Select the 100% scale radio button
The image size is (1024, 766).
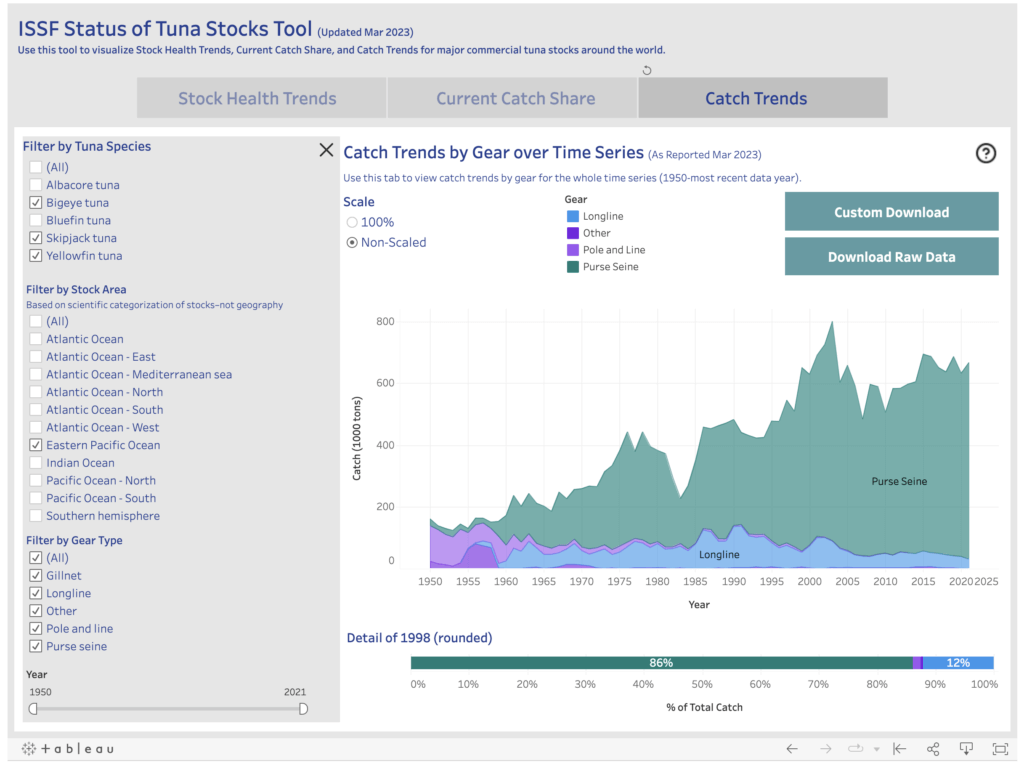click(352, 222)
